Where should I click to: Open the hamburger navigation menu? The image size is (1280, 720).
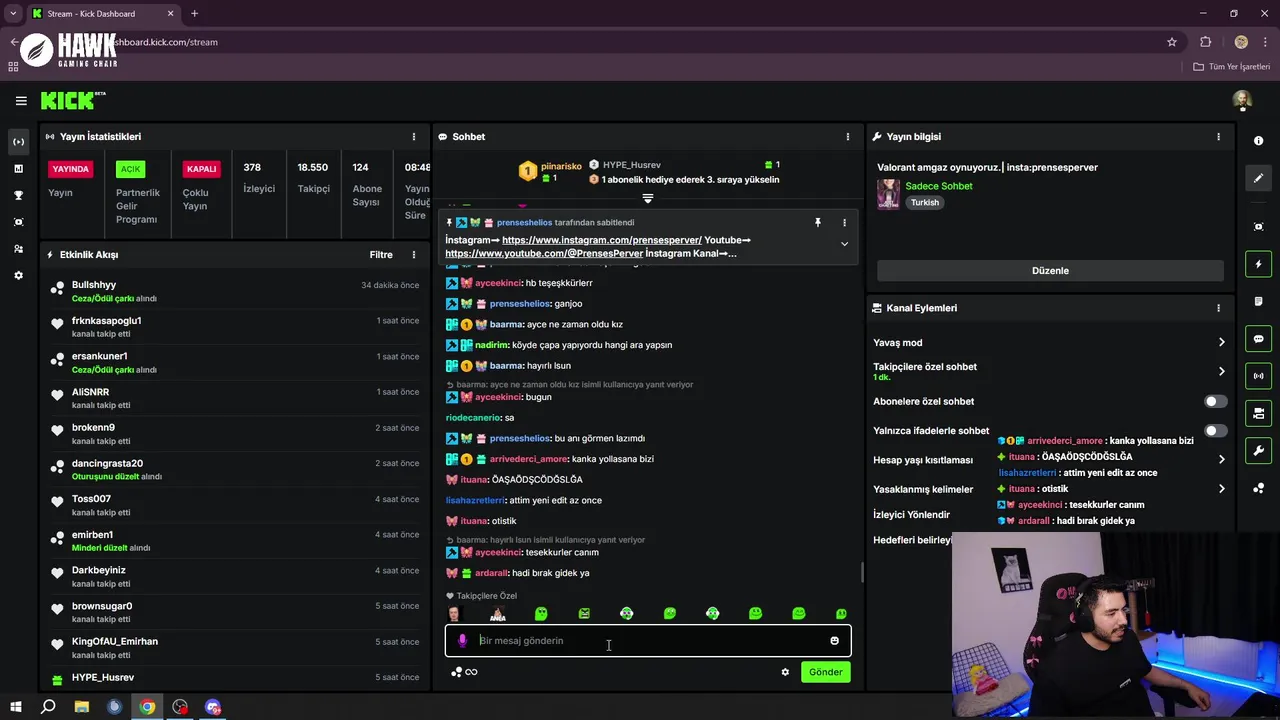click(21, 101)
